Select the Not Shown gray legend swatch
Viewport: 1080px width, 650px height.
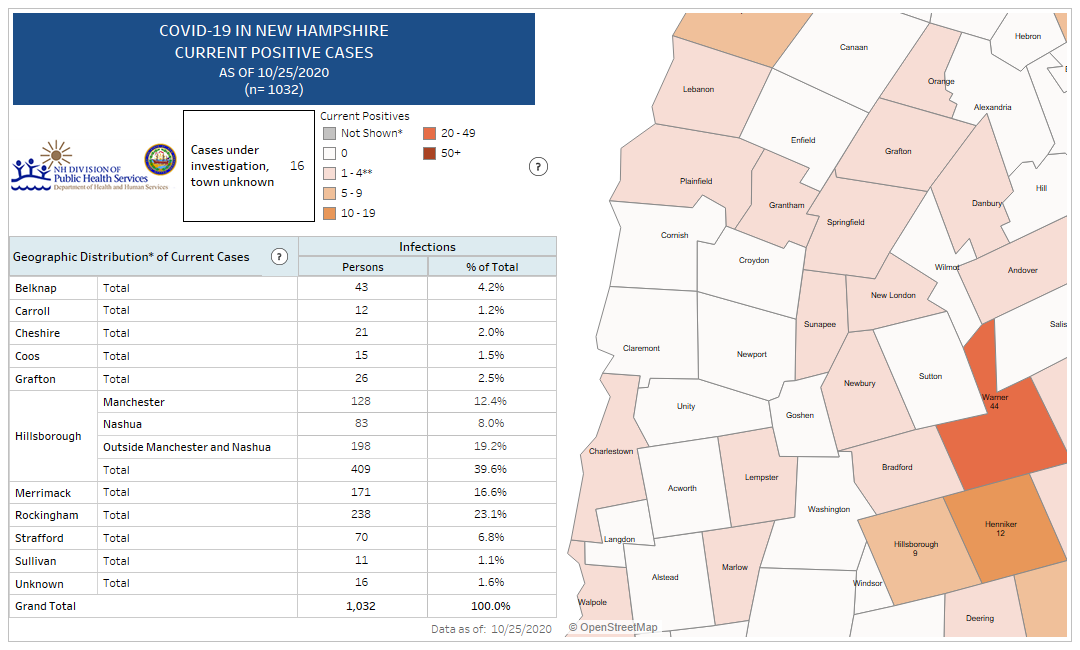click(328, 133)
